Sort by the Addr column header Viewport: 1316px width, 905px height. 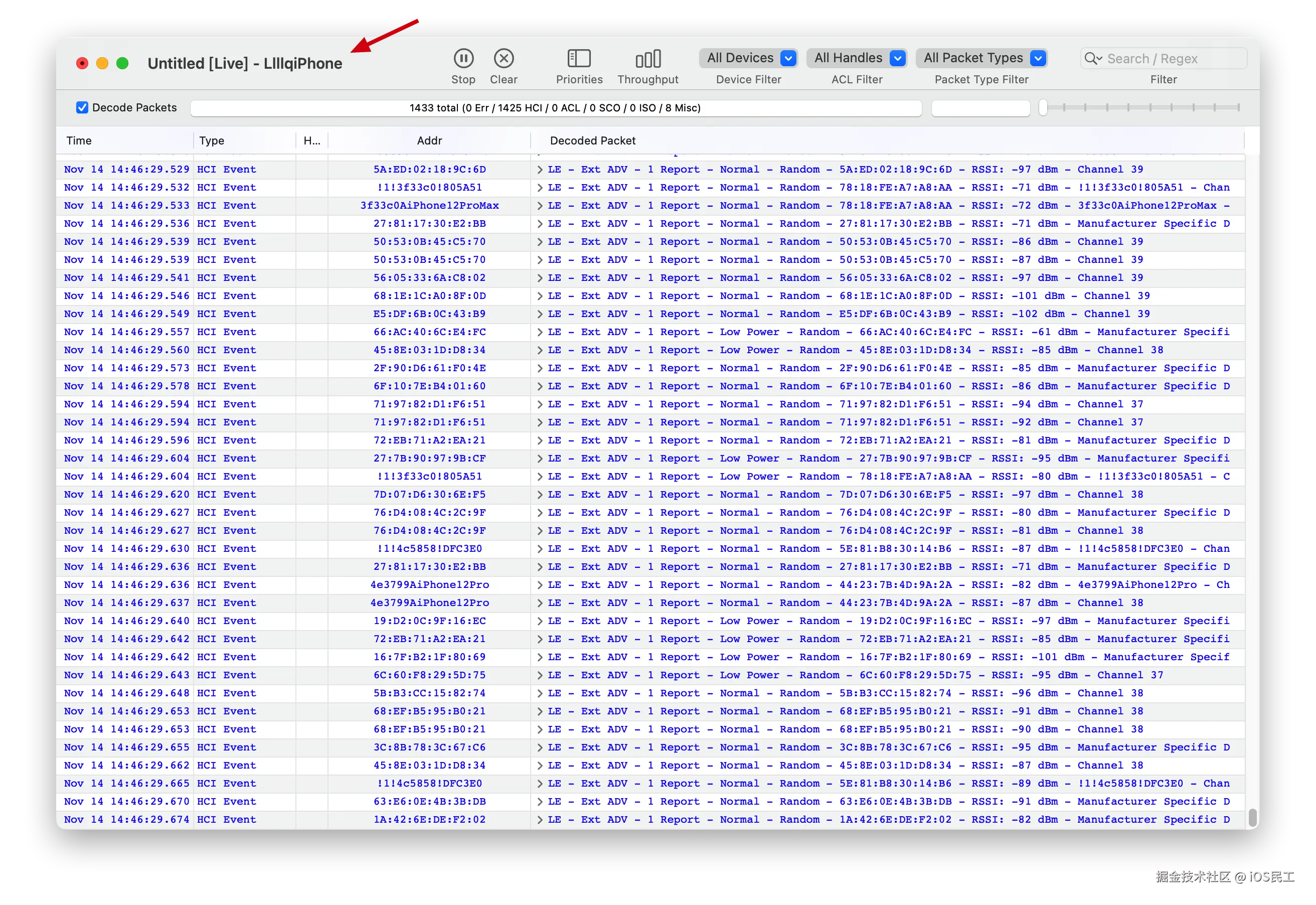coord(429,140)
